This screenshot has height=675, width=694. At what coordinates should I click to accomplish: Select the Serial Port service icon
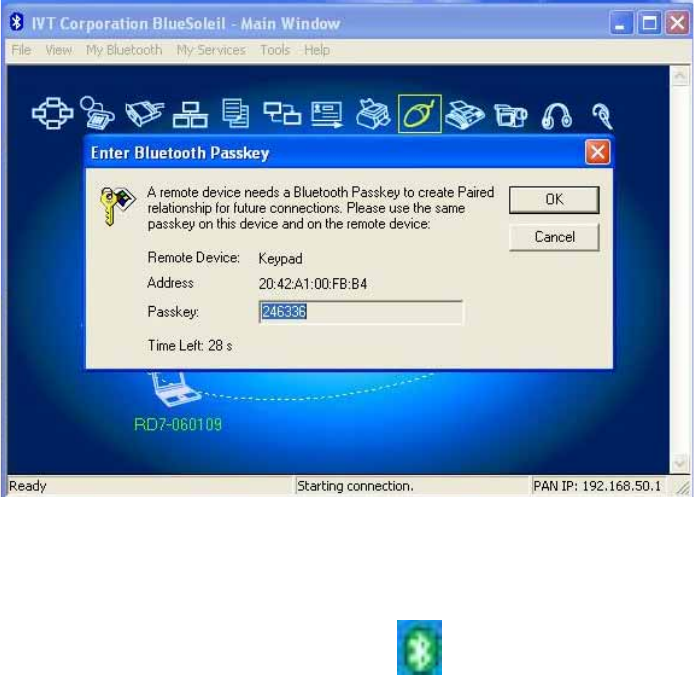point(144,113)
